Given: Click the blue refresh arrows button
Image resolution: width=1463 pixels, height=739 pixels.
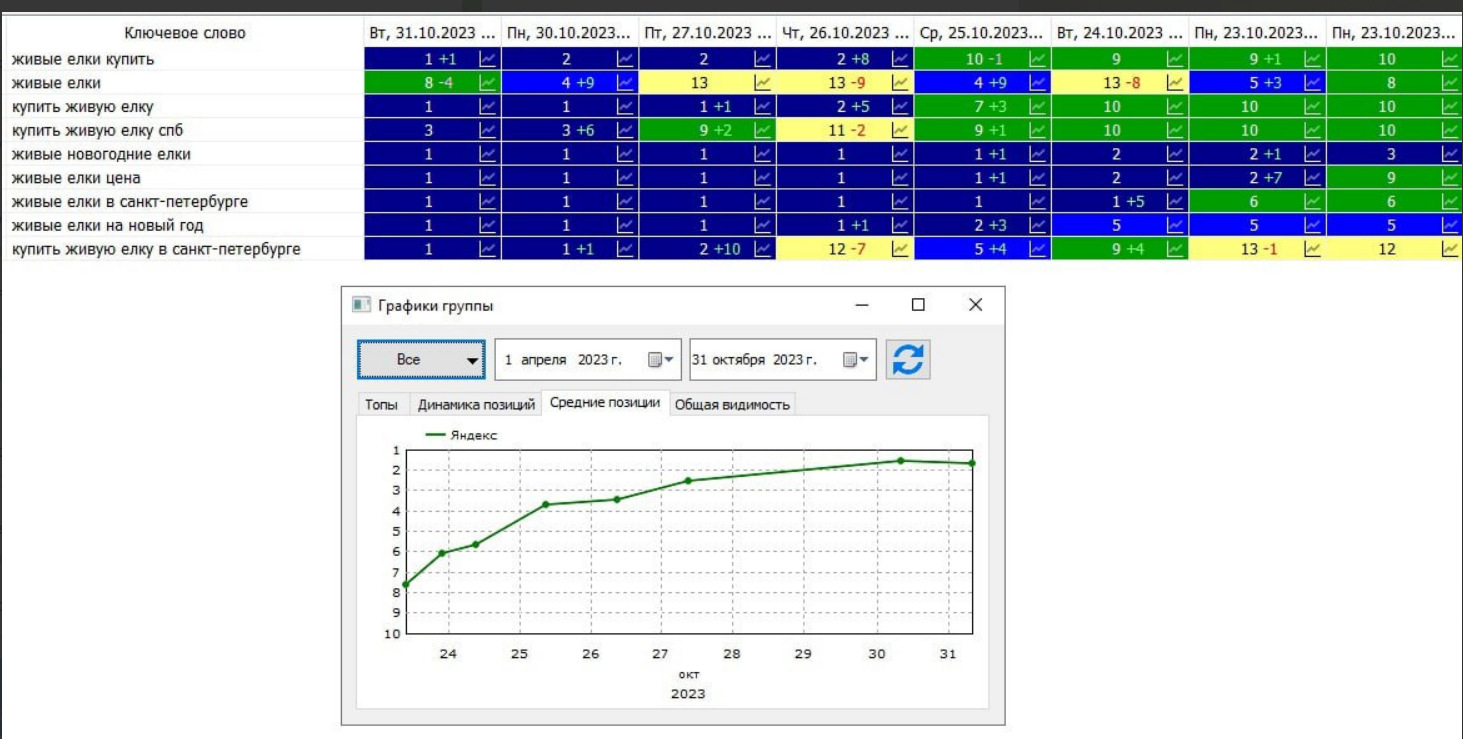Looking at the screenshot, I should 908,360.
